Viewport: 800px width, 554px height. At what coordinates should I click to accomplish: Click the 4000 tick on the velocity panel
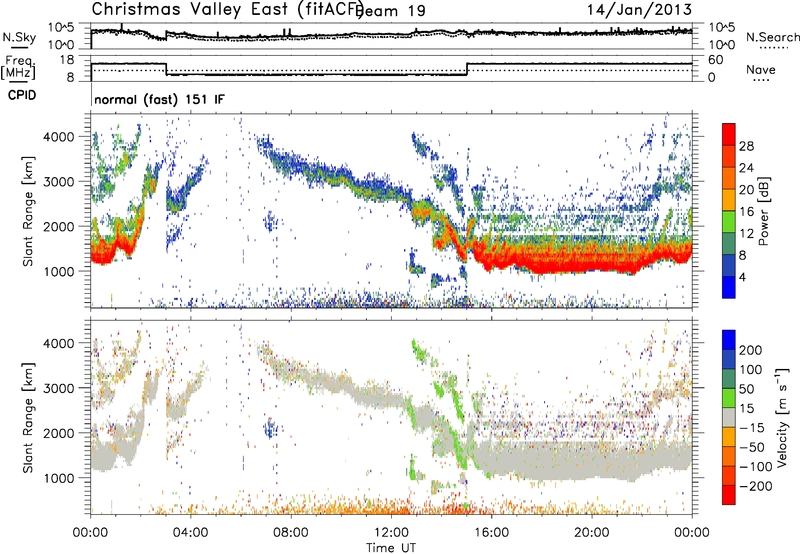click(x=58, y=343)
